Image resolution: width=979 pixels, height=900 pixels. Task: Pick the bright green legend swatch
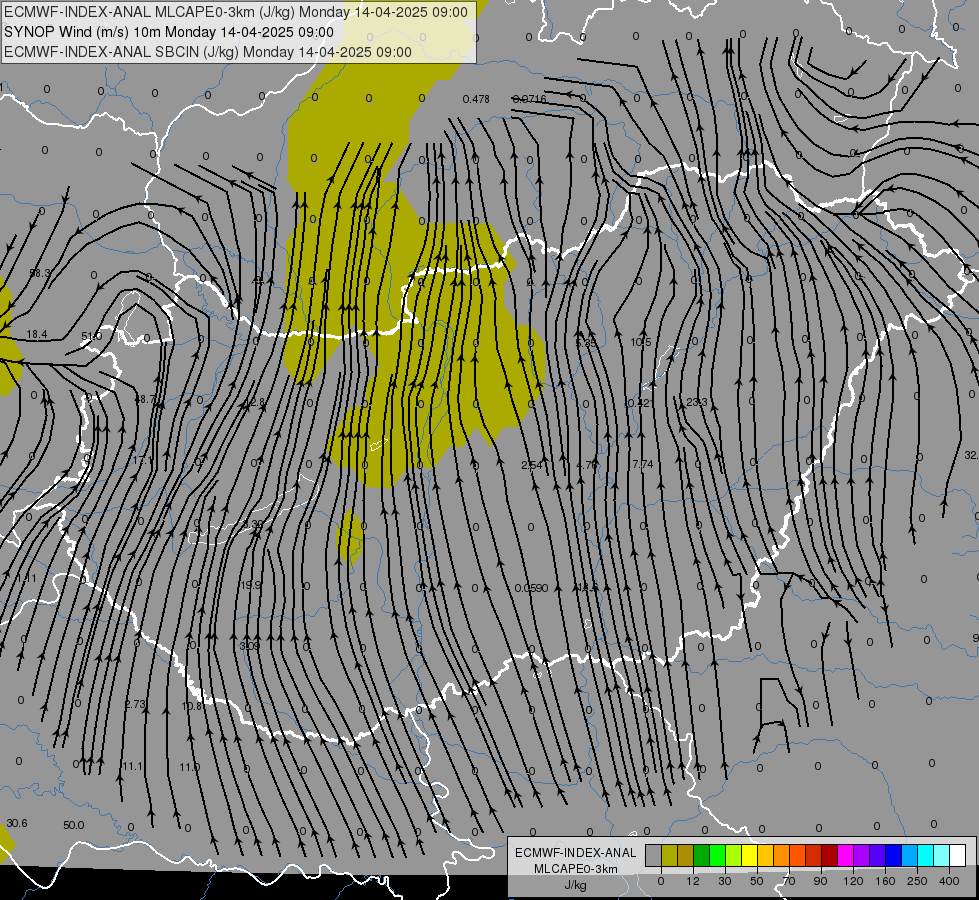[717, 856]
